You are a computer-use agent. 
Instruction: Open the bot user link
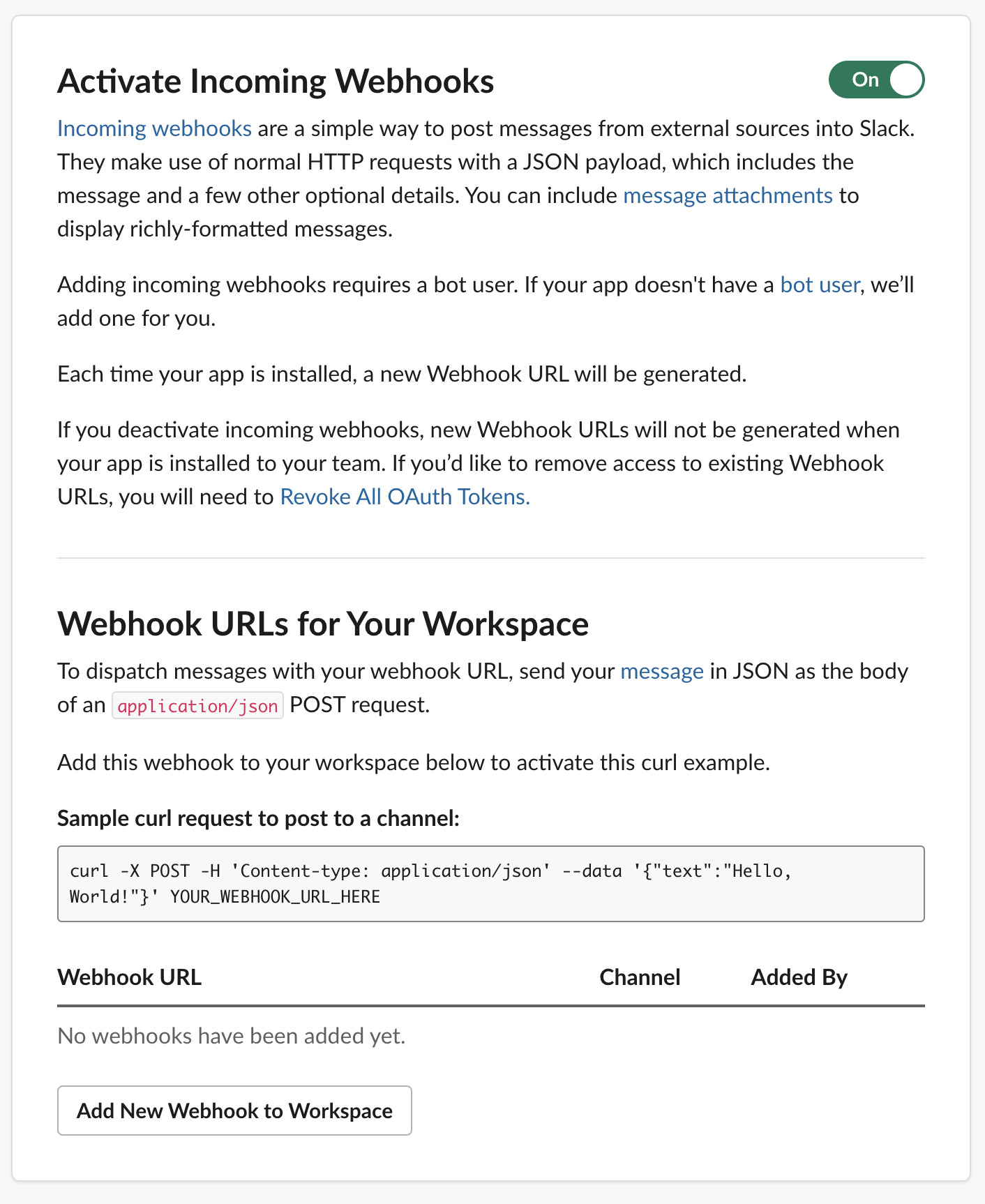pos(820,285)
